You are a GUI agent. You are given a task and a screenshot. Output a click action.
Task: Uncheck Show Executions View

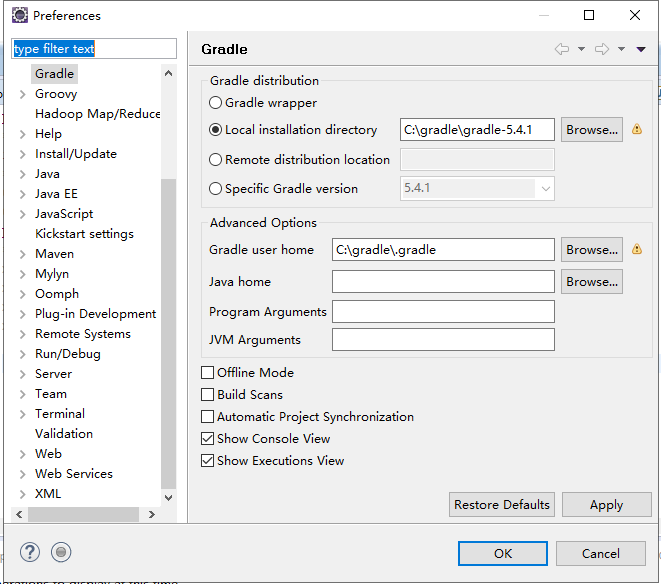coord(207,460)
